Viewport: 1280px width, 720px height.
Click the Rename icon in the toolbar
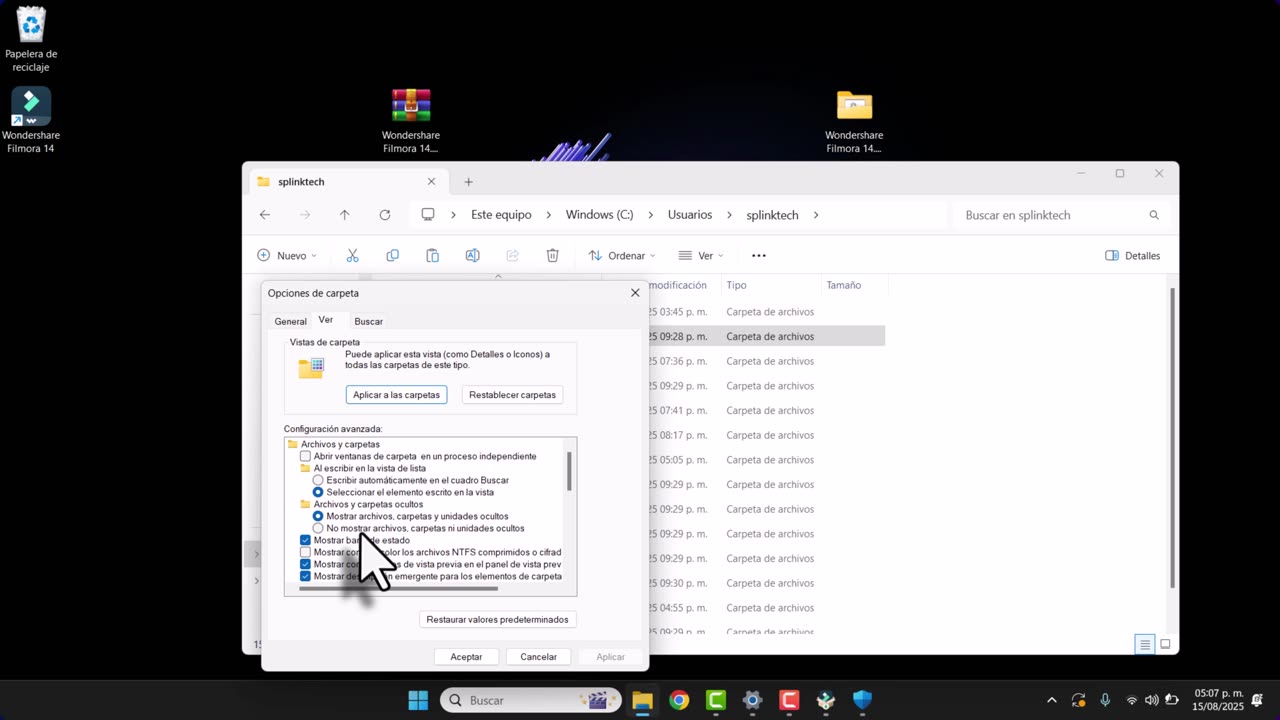point(472,256)
